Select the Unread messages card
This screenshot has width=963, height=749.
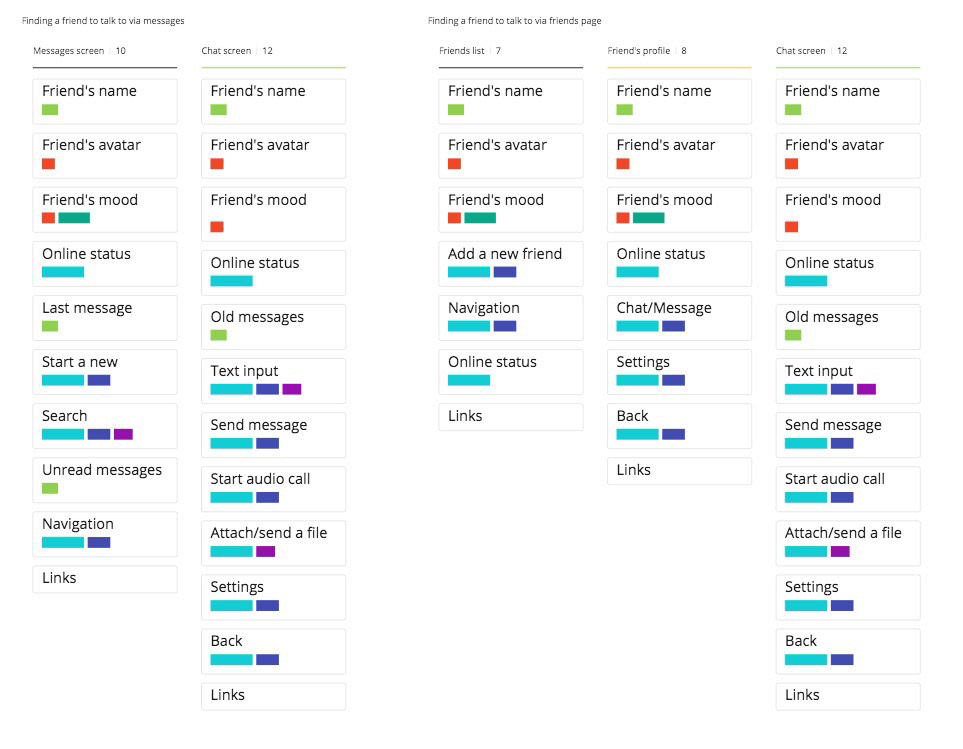105,479
